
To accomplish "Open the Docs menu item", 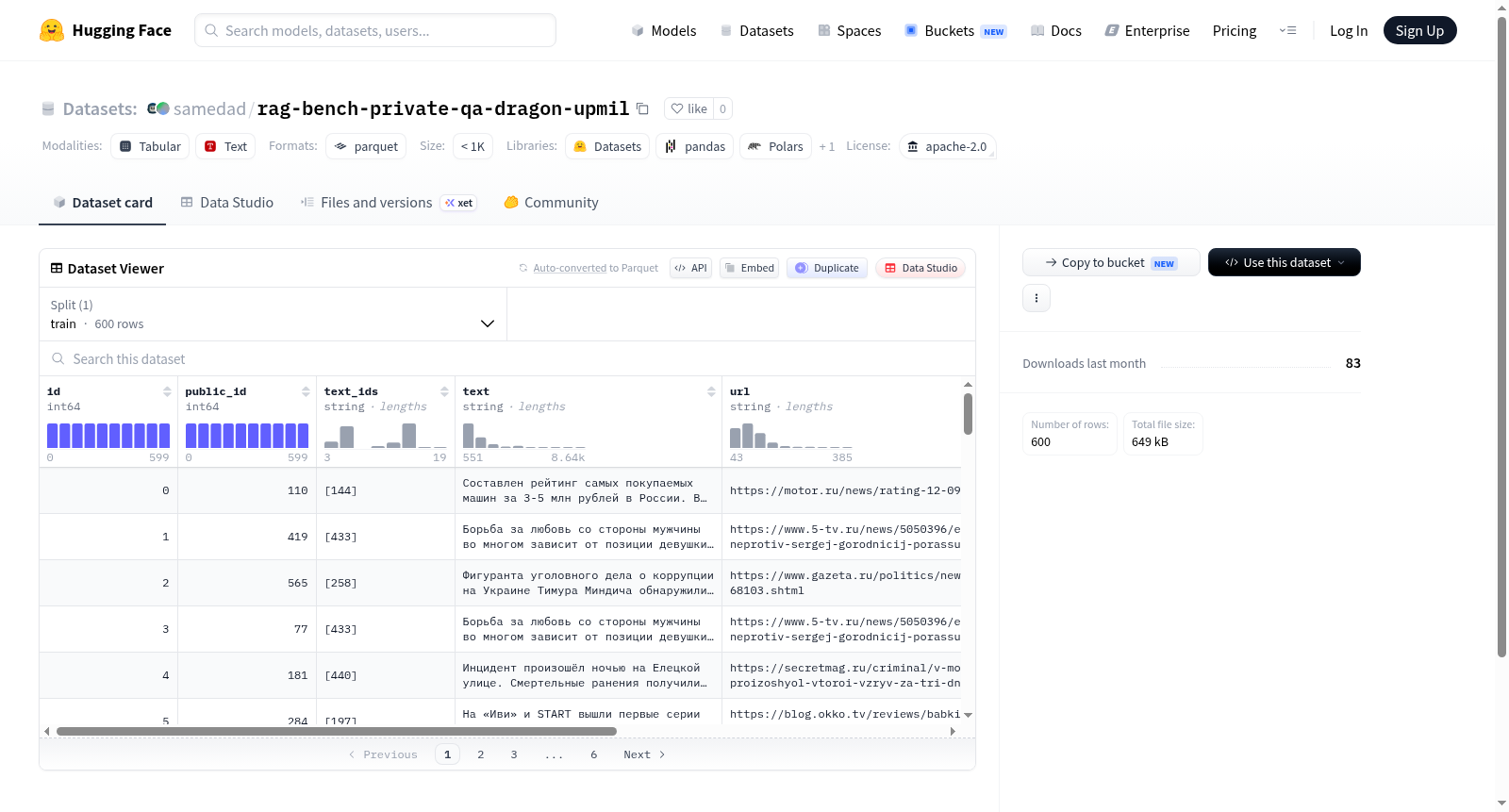I will pyautogui.click(x=1056, y=30).
